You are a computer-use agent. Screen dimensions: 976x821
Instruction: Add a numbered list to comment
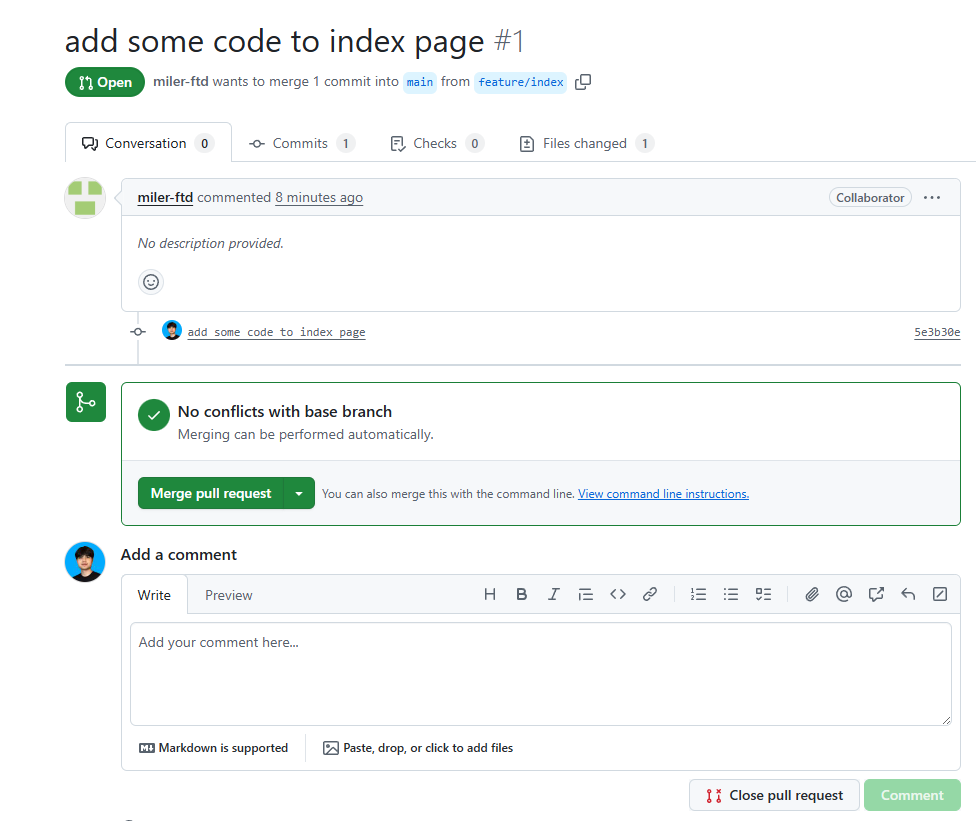699,594
